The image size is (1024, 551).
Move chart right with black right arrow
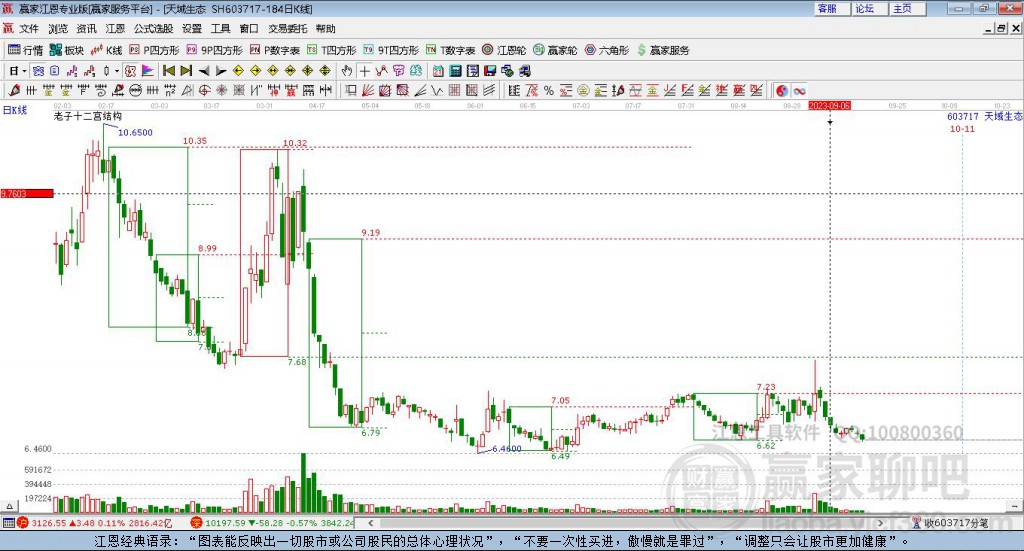tap(221, 71)
